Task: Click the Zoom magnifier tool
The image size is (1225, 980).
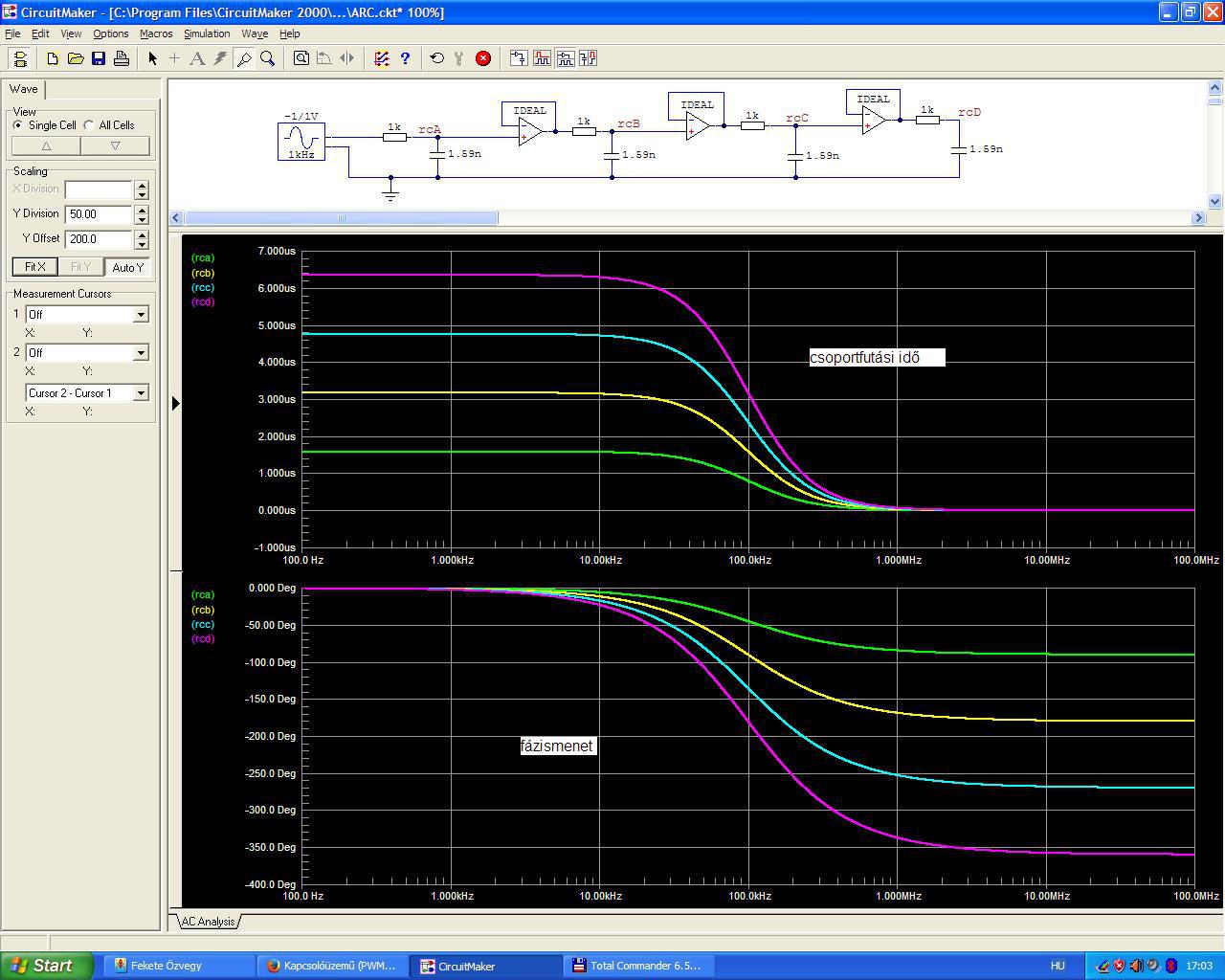Action: pos(268,58)
